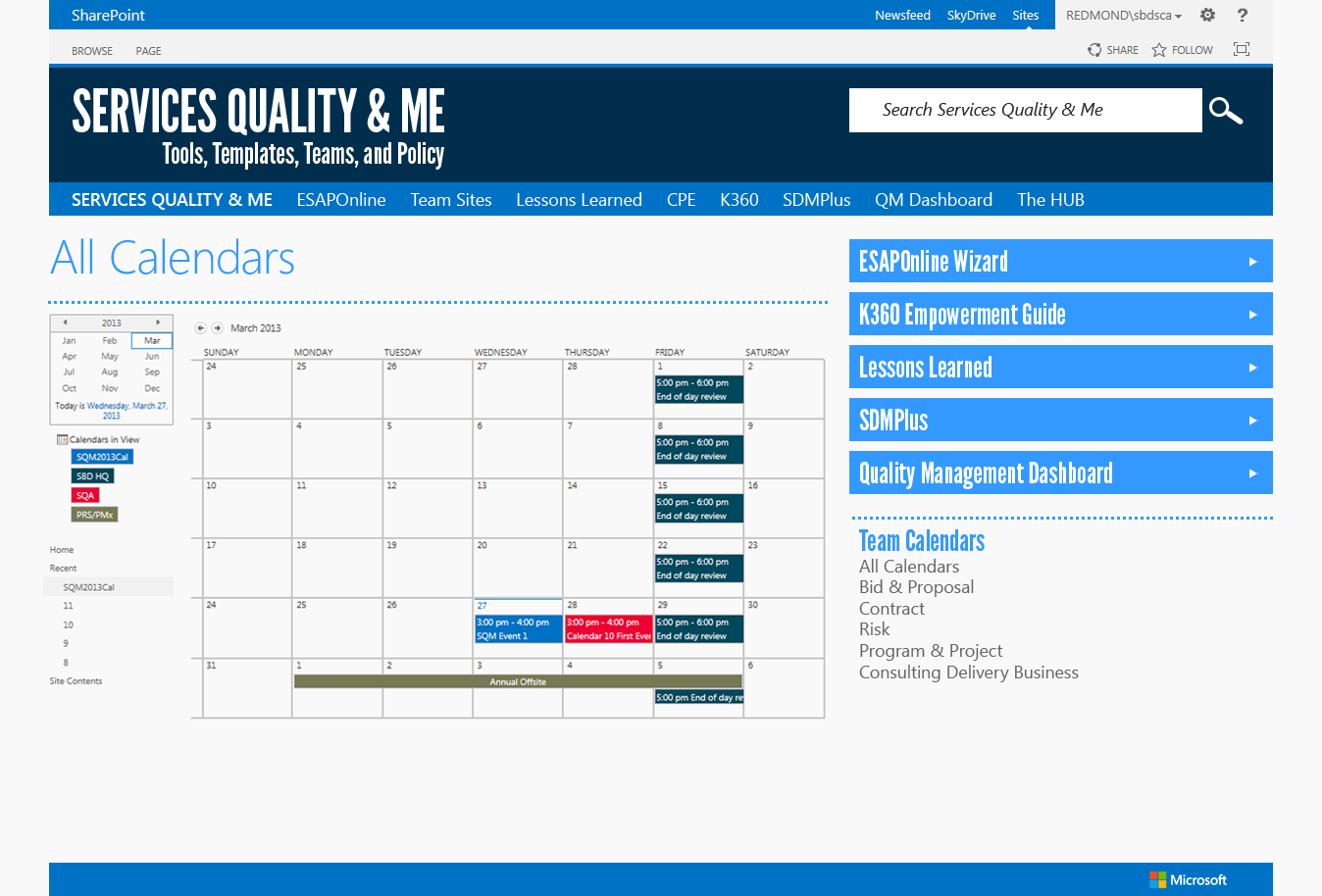The width and height of the screenshot is (1322, 896).
Task: Click the search magnifier icon
Action: (1226, 111)
